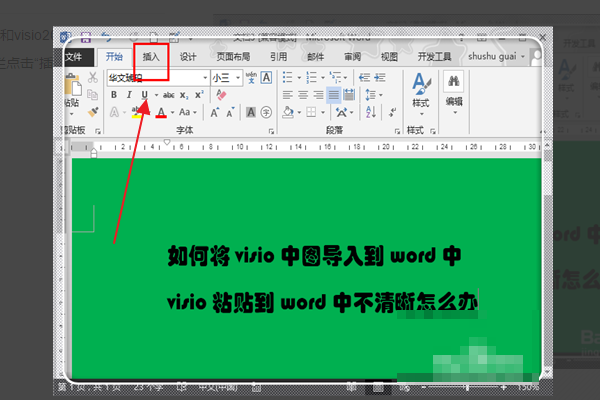Switch to the 设计 Design tab
600x400 pixels.
pos(188,57)
